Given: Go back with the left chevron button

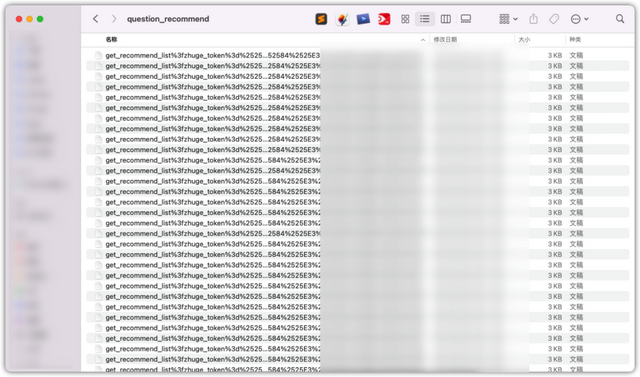Looking at the screenshot, I should [96, 19].
